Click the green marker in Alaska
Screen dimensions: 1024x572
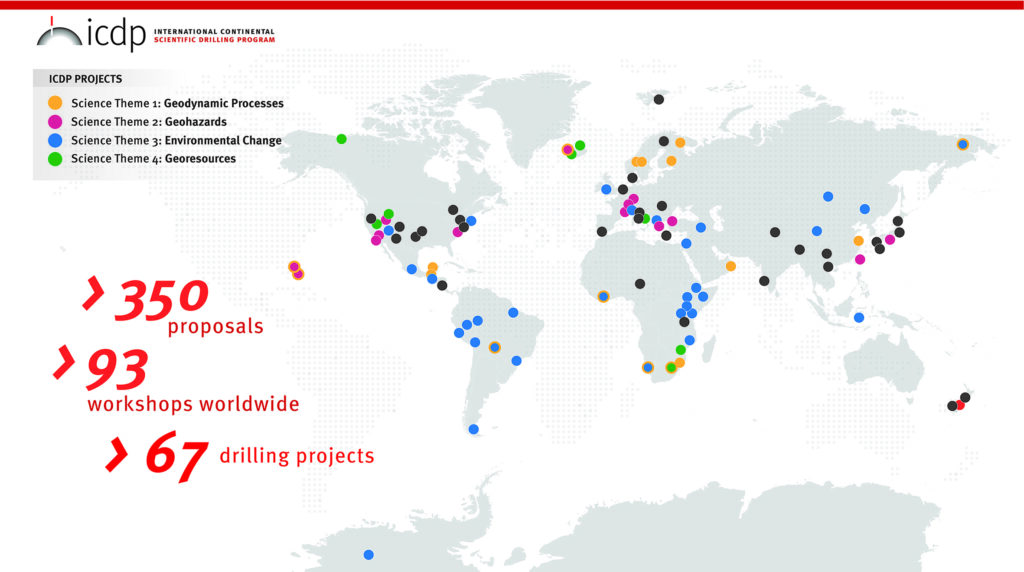coord(342,139)
